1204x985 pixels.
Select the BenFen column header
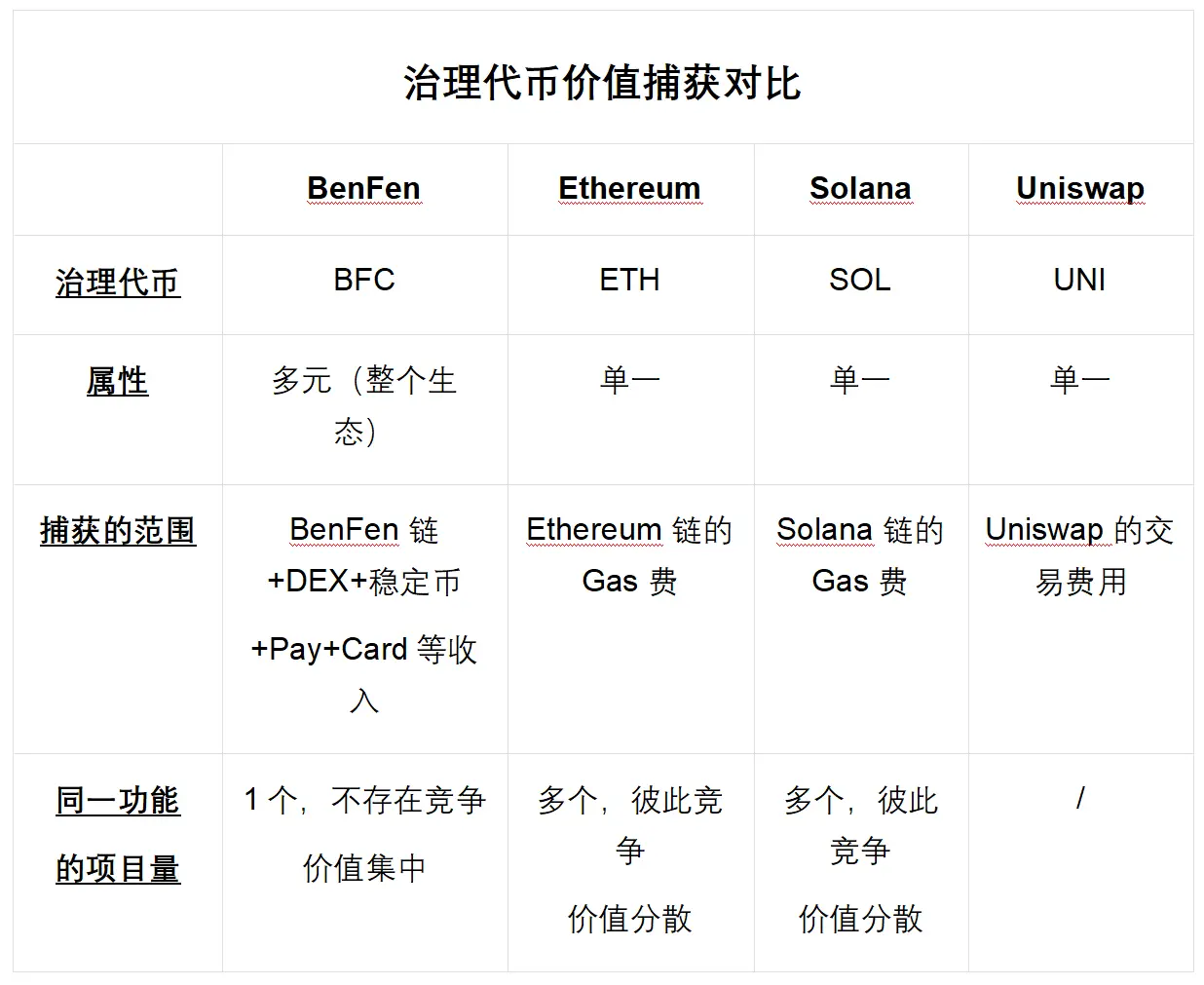(363, 188)
